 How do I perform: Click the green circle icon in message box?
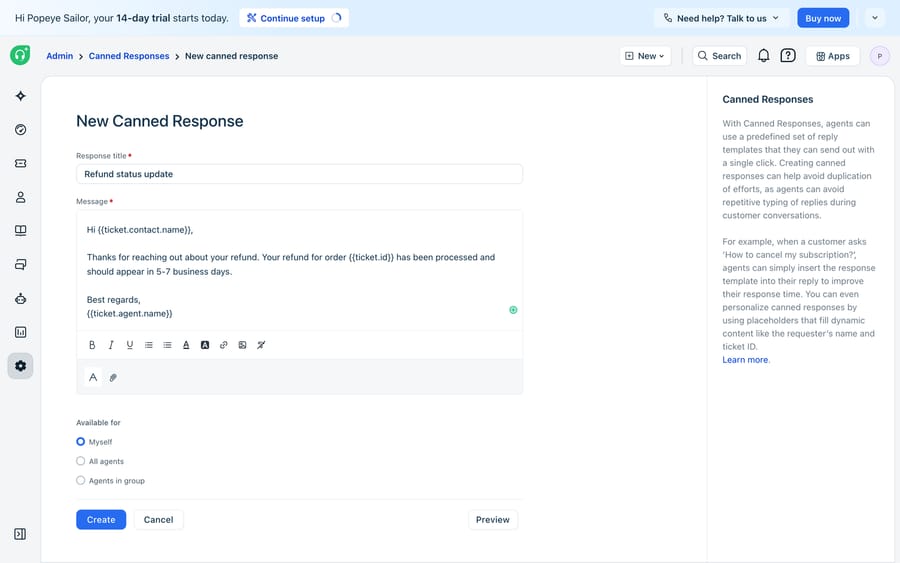[x=513, y=310]
